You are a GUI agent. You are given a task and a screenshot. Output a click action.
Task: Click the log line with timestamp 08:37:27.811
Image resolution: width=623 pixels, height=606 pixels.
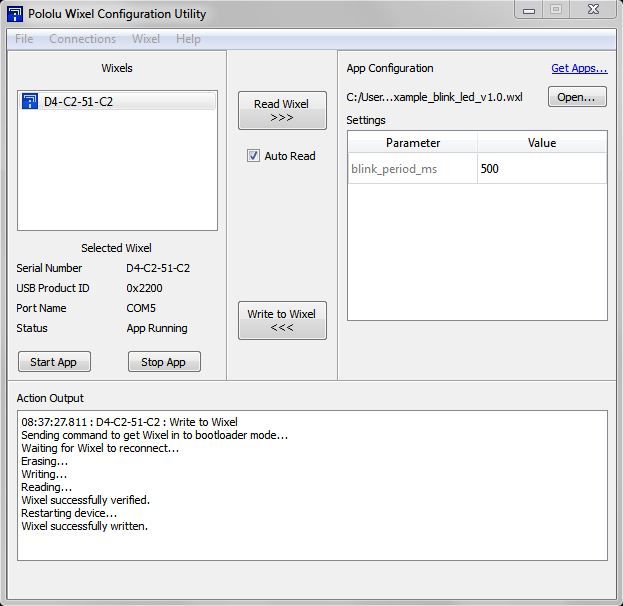(x=130, y=422)
